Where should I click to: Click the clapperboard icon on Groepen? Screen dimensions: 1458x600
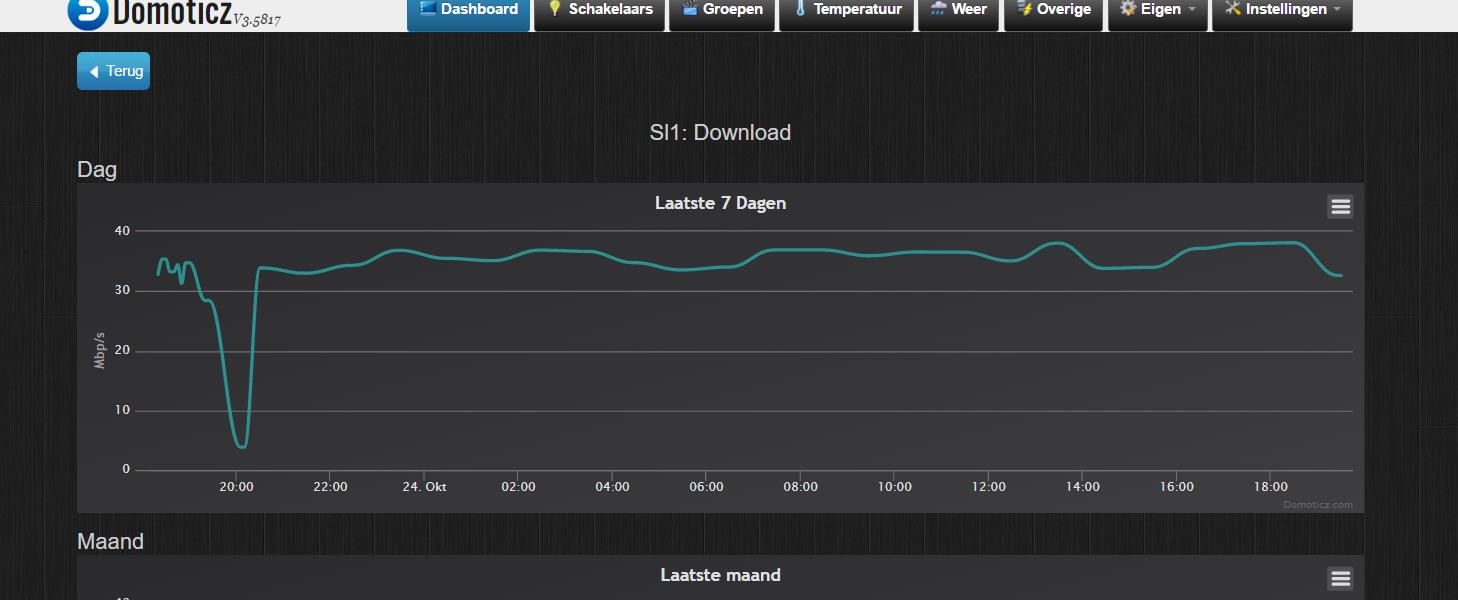[x=689, y=9]
